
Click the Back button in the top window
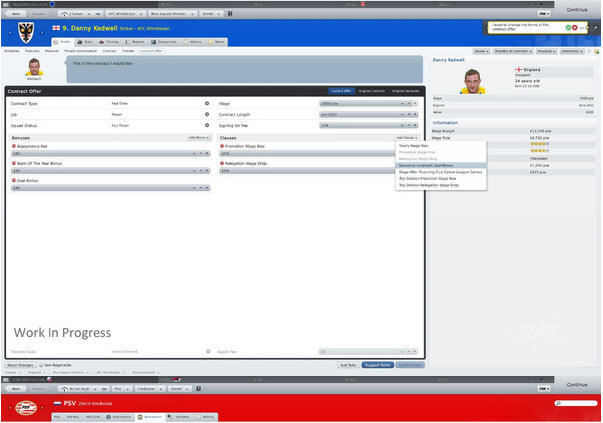tap(16, 14)
